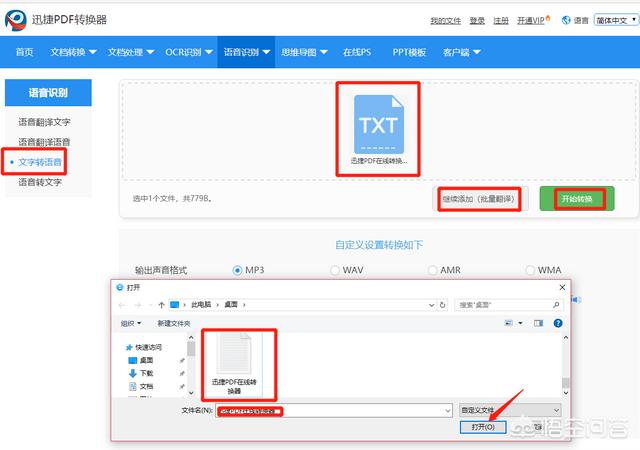Click the 注册 link

501,20
